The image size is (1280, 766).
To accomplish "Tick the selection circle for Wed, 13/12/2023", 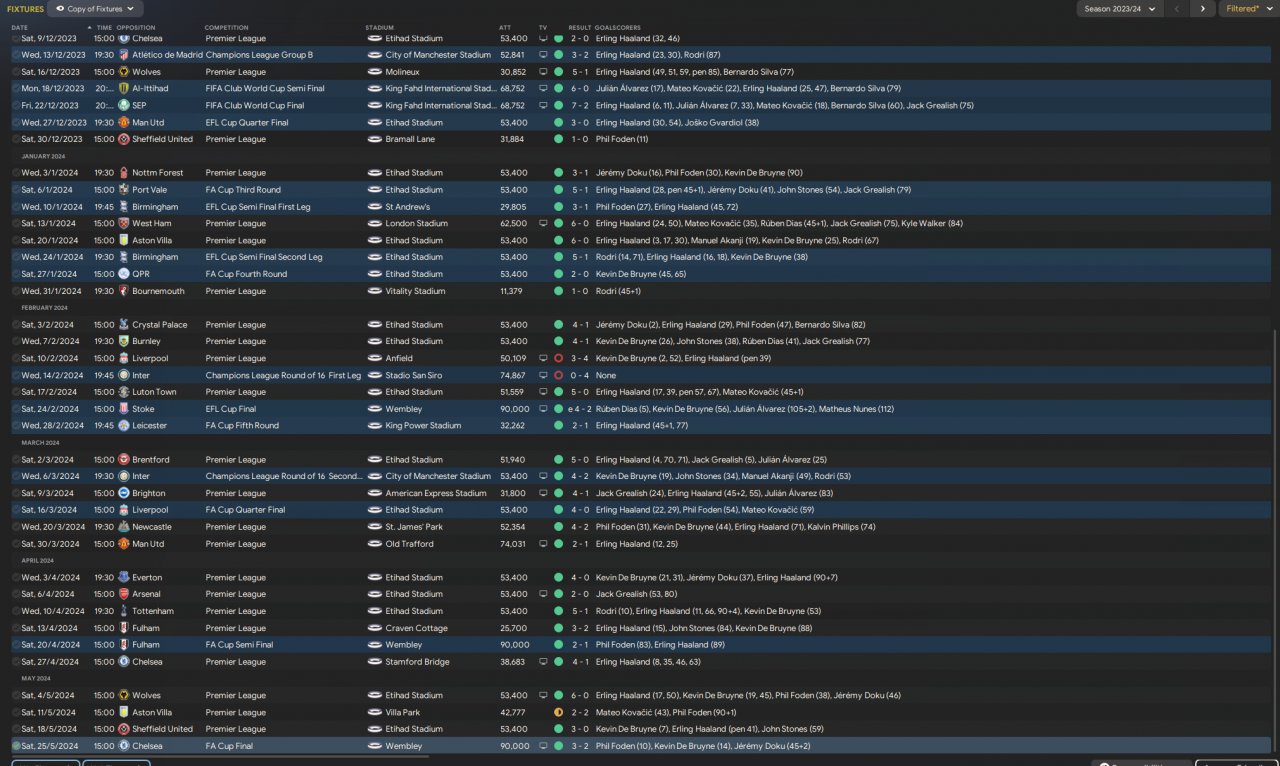I will pos(16,55).
